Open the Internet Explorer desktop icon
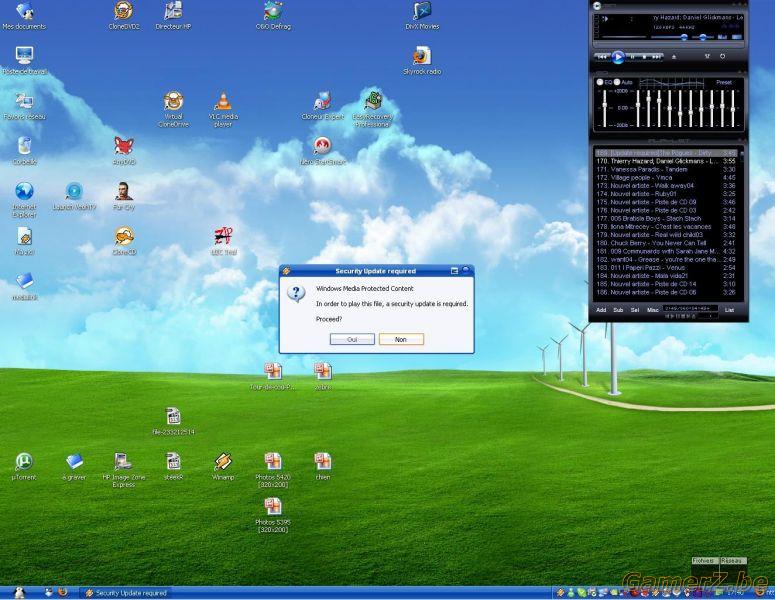The image size is (775, 600). [24, 199]
